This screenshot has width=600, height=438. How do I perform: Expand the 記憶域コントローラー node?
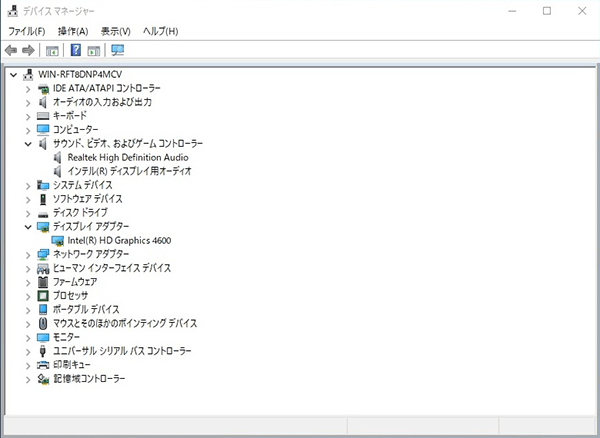[28, 379]
